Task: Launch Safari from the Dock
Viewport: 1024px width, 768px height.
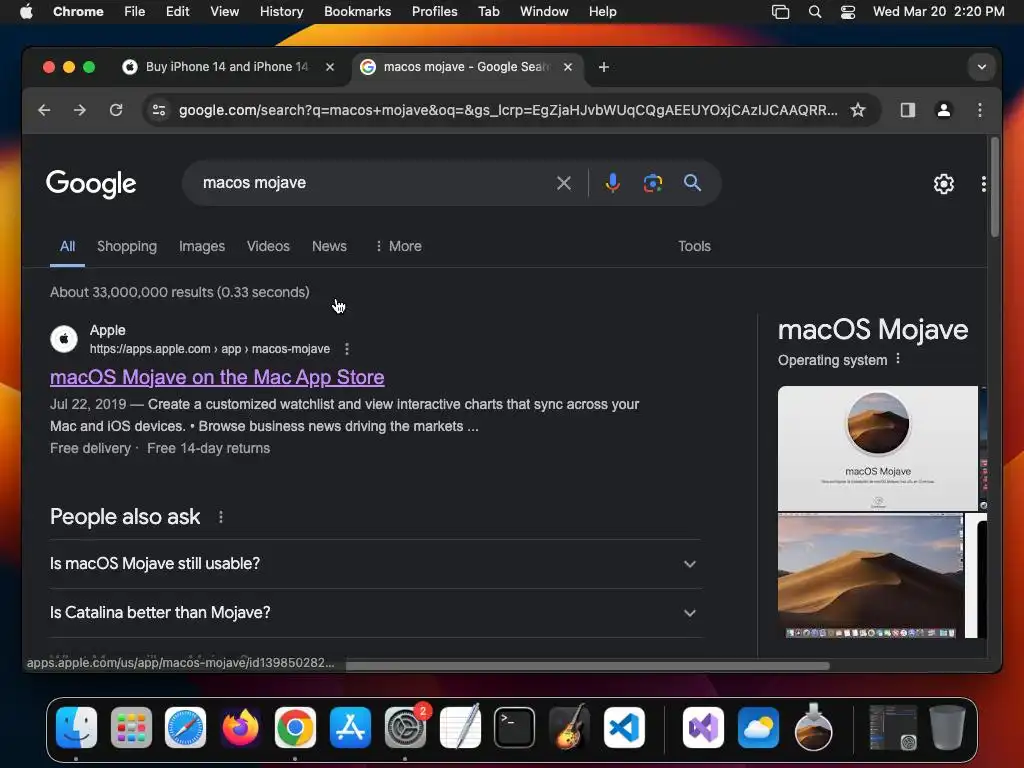Action: [185, 728]
